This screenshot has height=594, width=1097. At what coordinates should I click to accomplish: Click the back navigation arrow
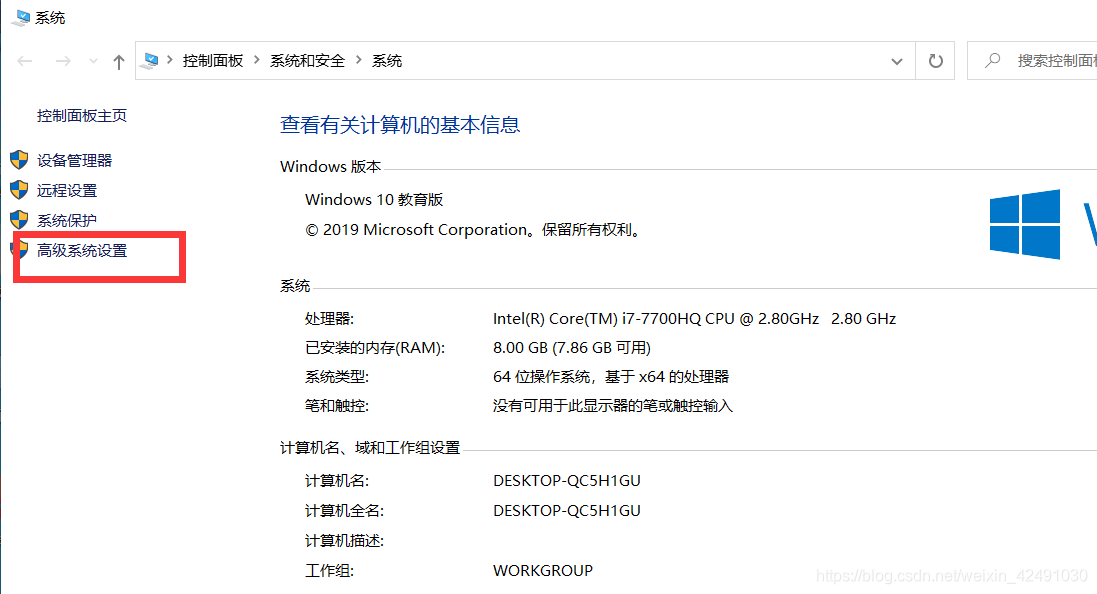tap(25, 62)
